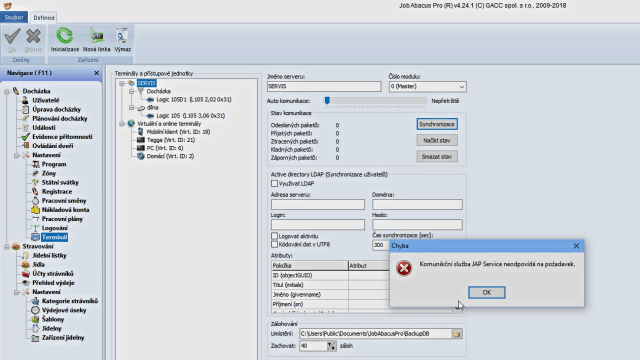Collapse Nastavení under Docházka navigation
Screen dimensions: 640x360
tap(17, 156)
